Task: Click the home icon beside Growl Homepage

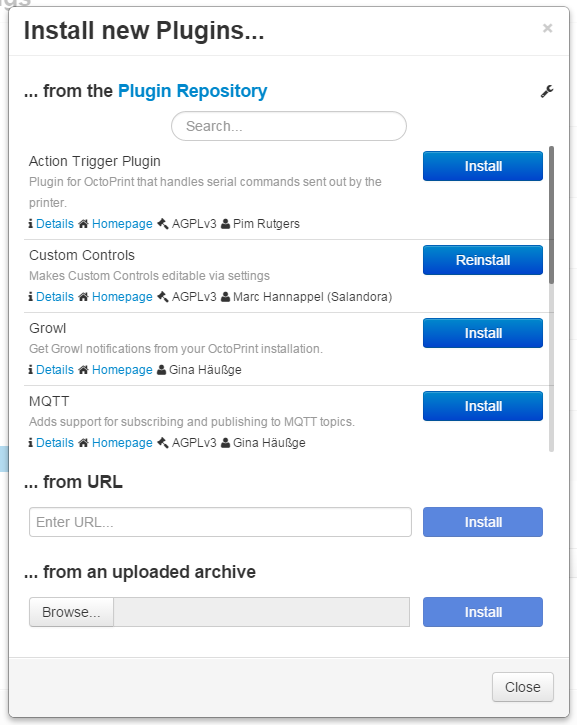Action: click(83, 370)
